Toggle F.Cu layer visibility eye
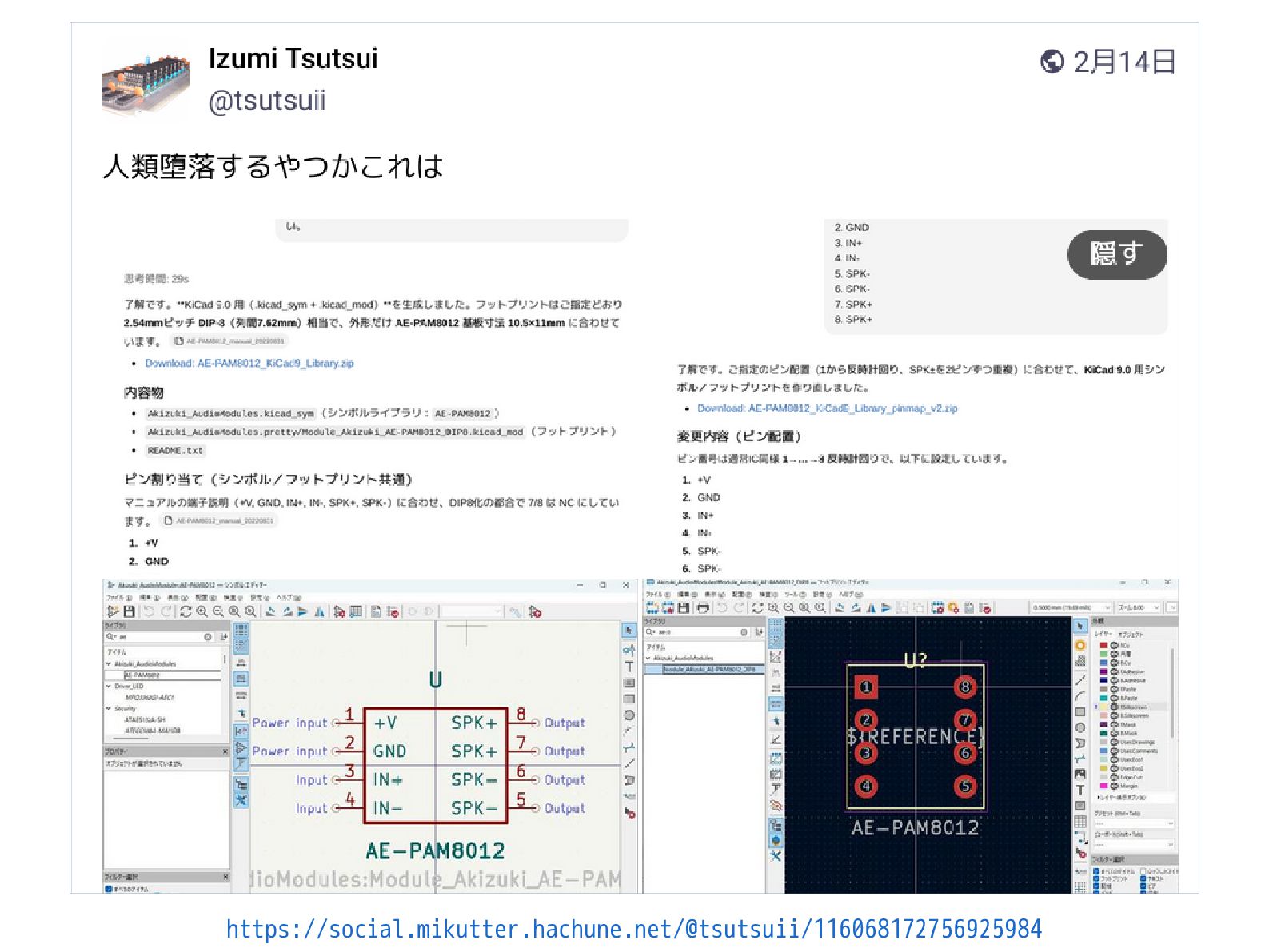Viewport: 1269px width, 952px height. pos(1115,645)
